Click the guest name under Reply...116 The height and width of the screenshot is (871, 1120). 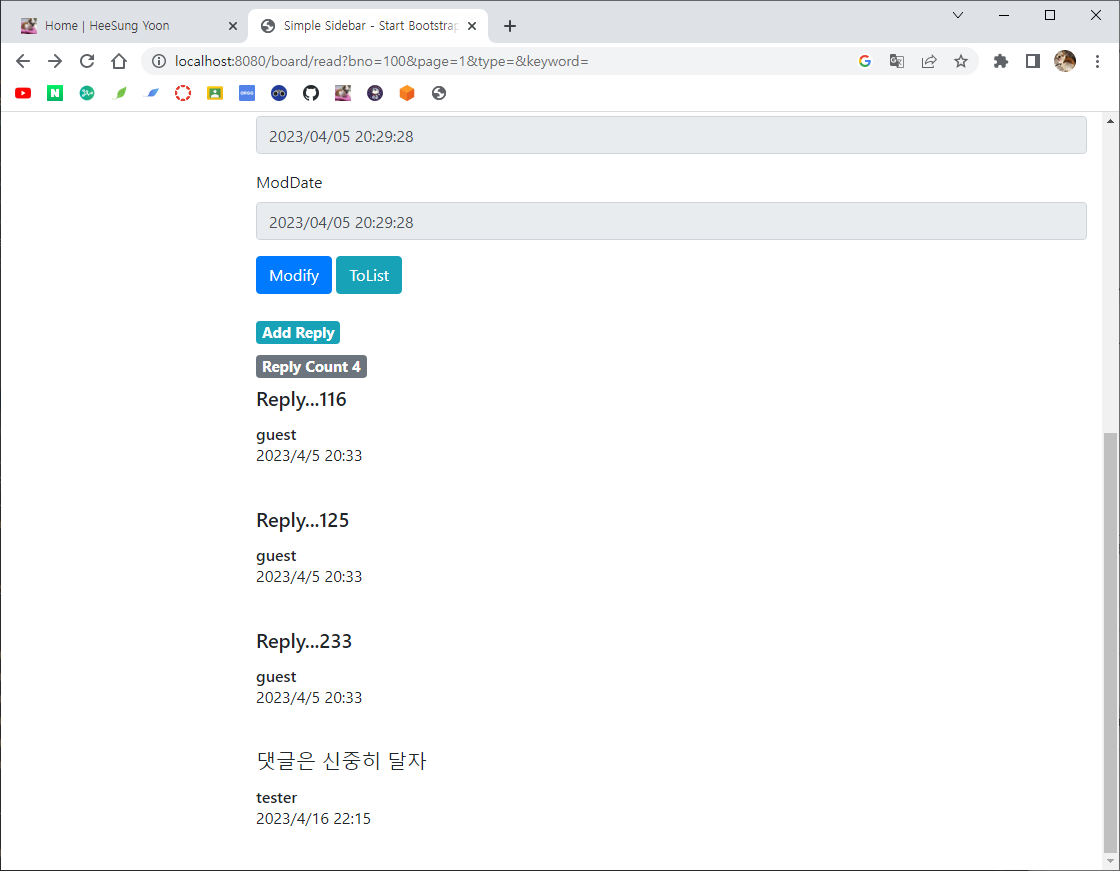276,435
